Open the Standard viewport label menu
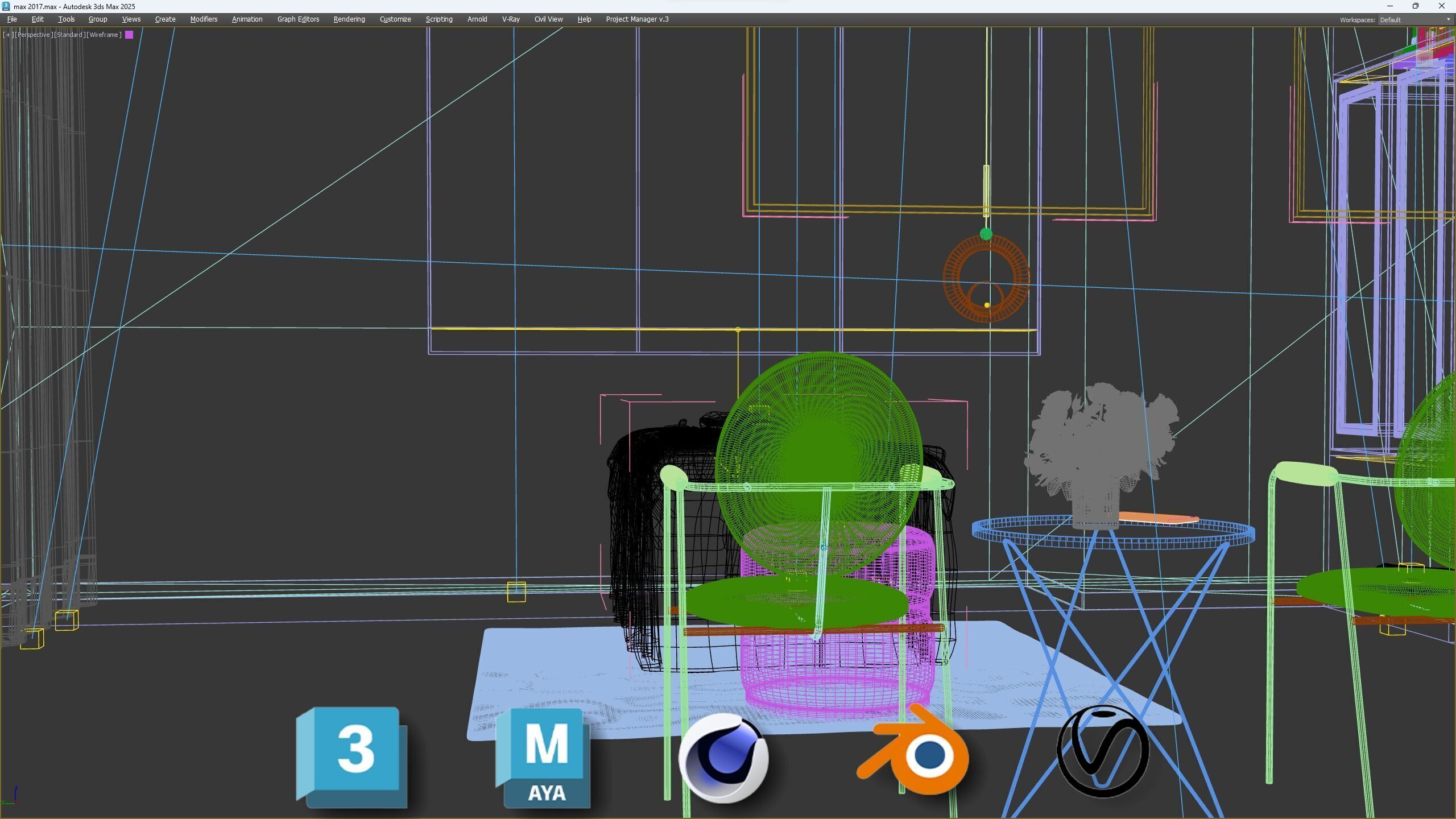 (69, 35)
